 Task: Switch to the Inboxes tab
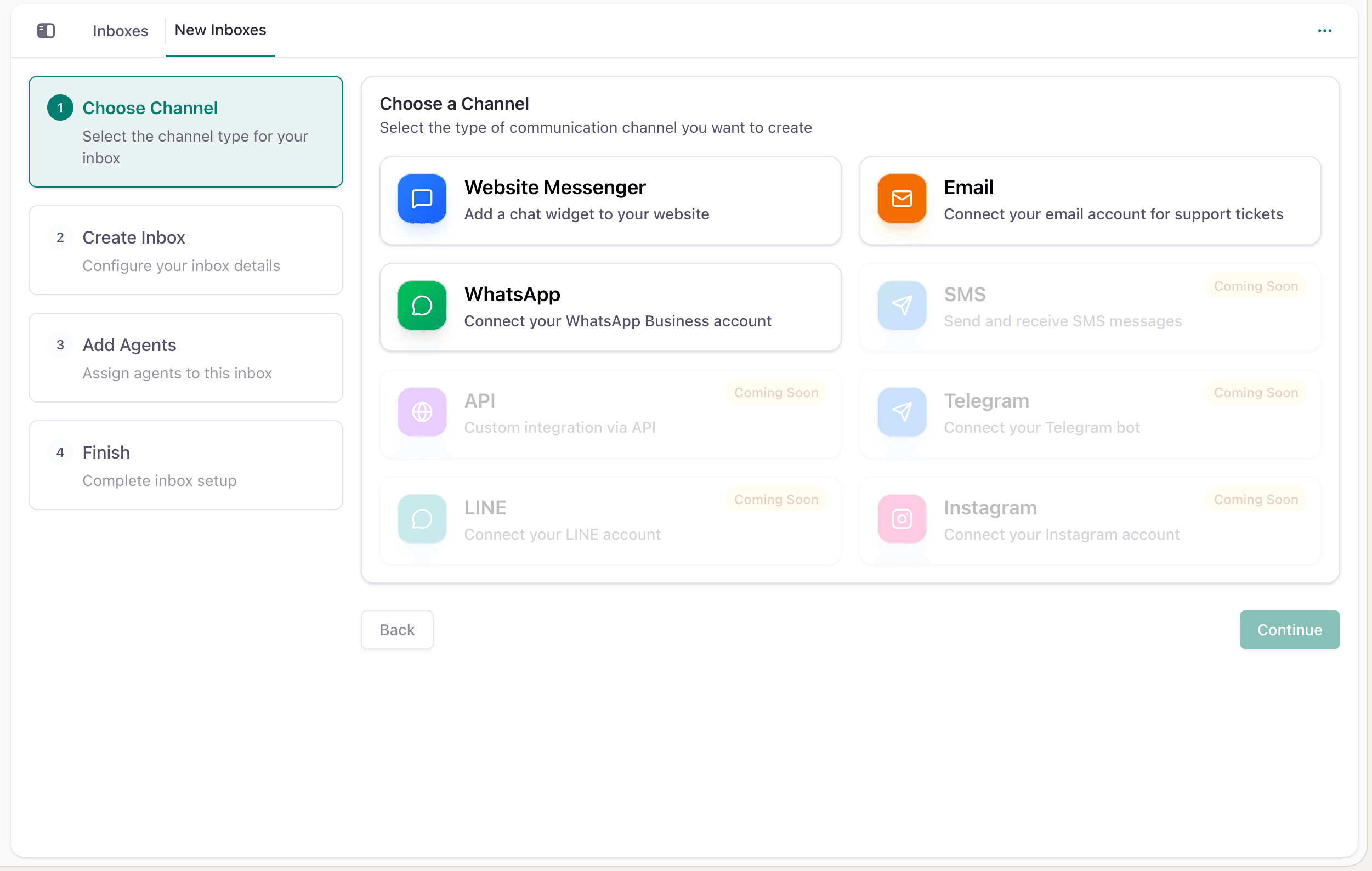pyautogui.click(x=120, y=31)
